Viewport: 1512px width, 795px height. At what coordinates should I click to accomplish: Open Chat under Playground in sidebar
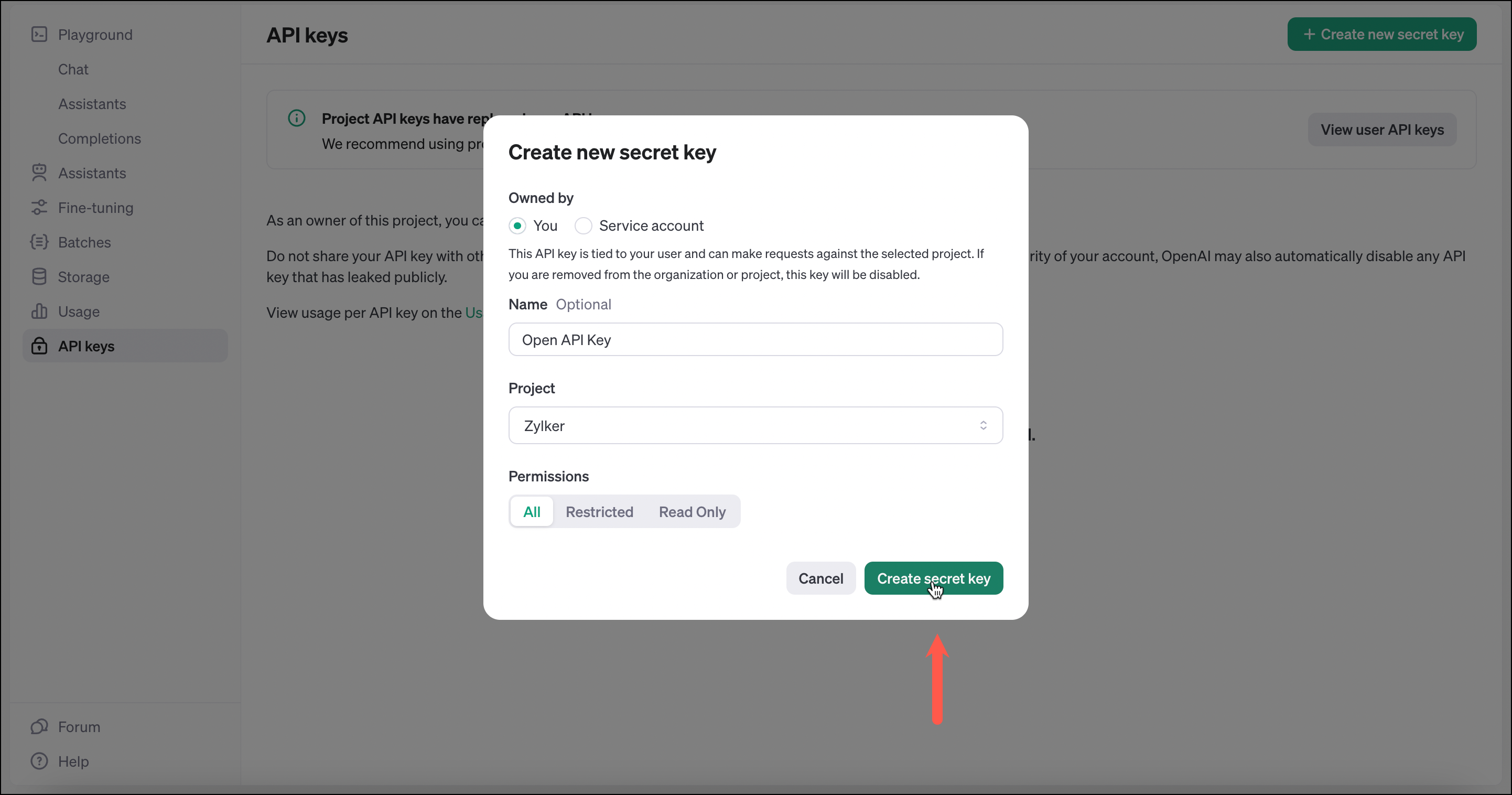[73, 69]
